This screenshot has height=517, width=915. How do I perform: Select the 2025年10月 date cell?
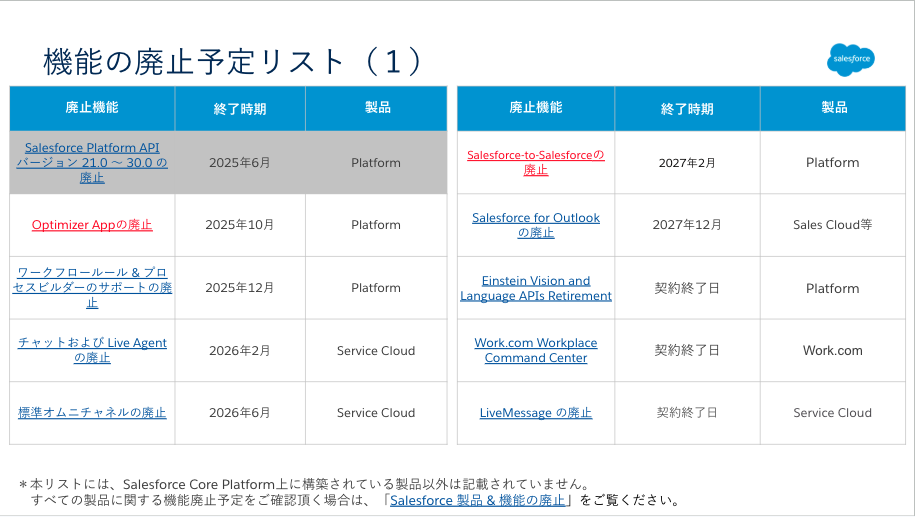pyautogui.click(x=240, y=225)
